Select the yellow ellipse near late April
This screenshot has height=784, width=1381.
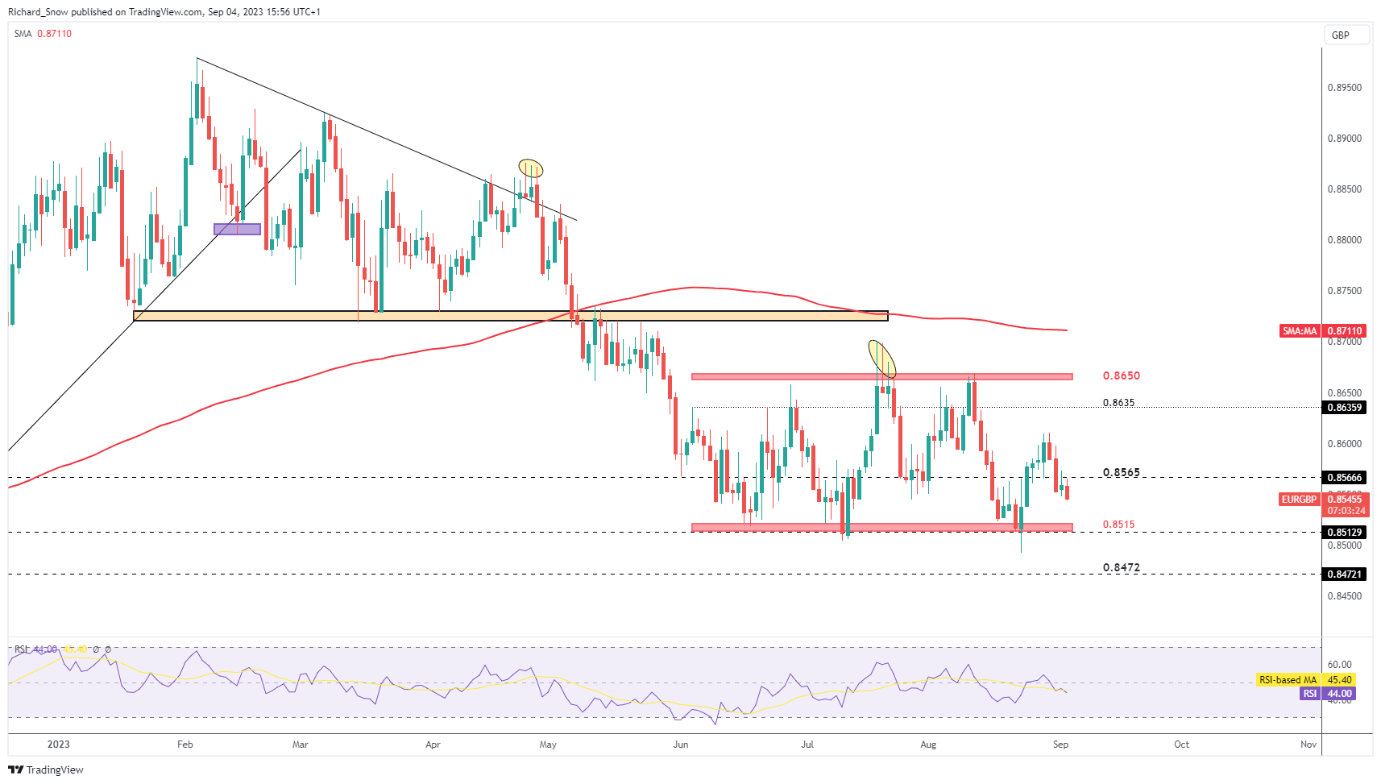(x=530, y=168)
